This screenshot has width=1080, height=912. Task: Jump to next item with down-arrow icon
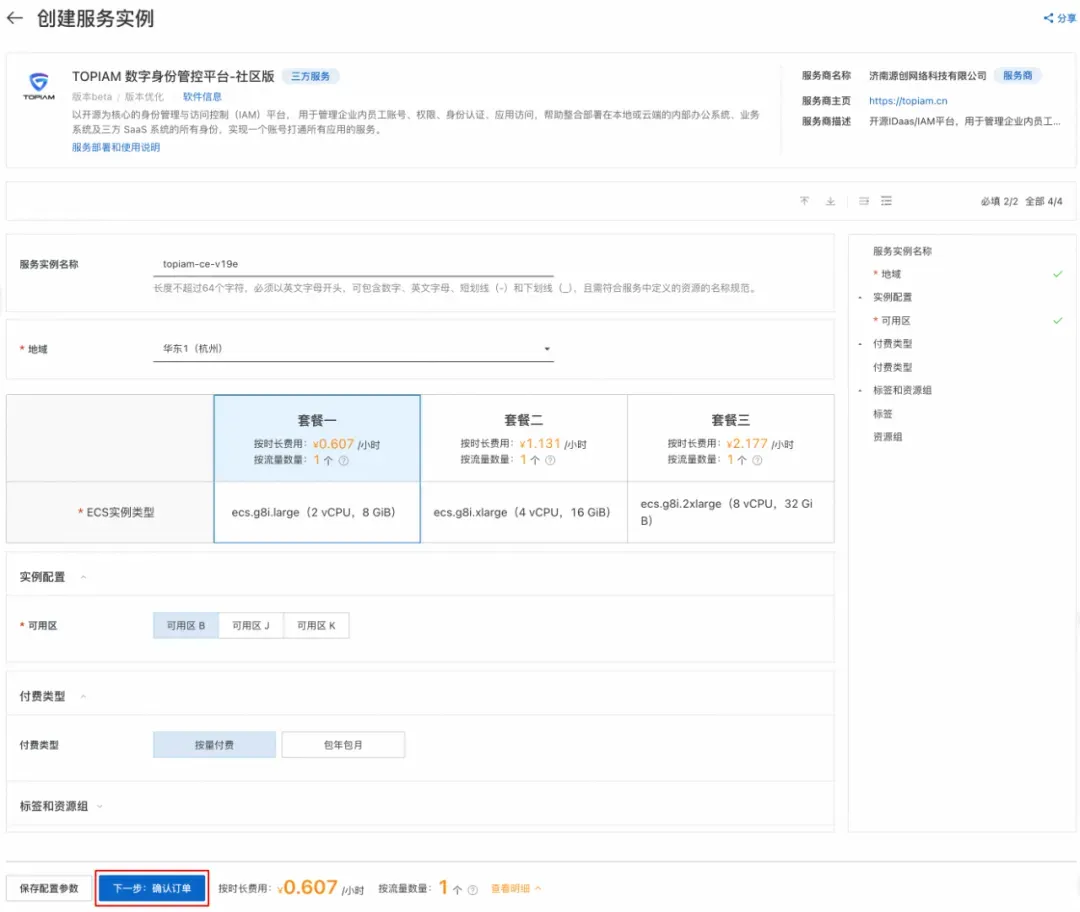pyautogui.click(x=831, y=201)
